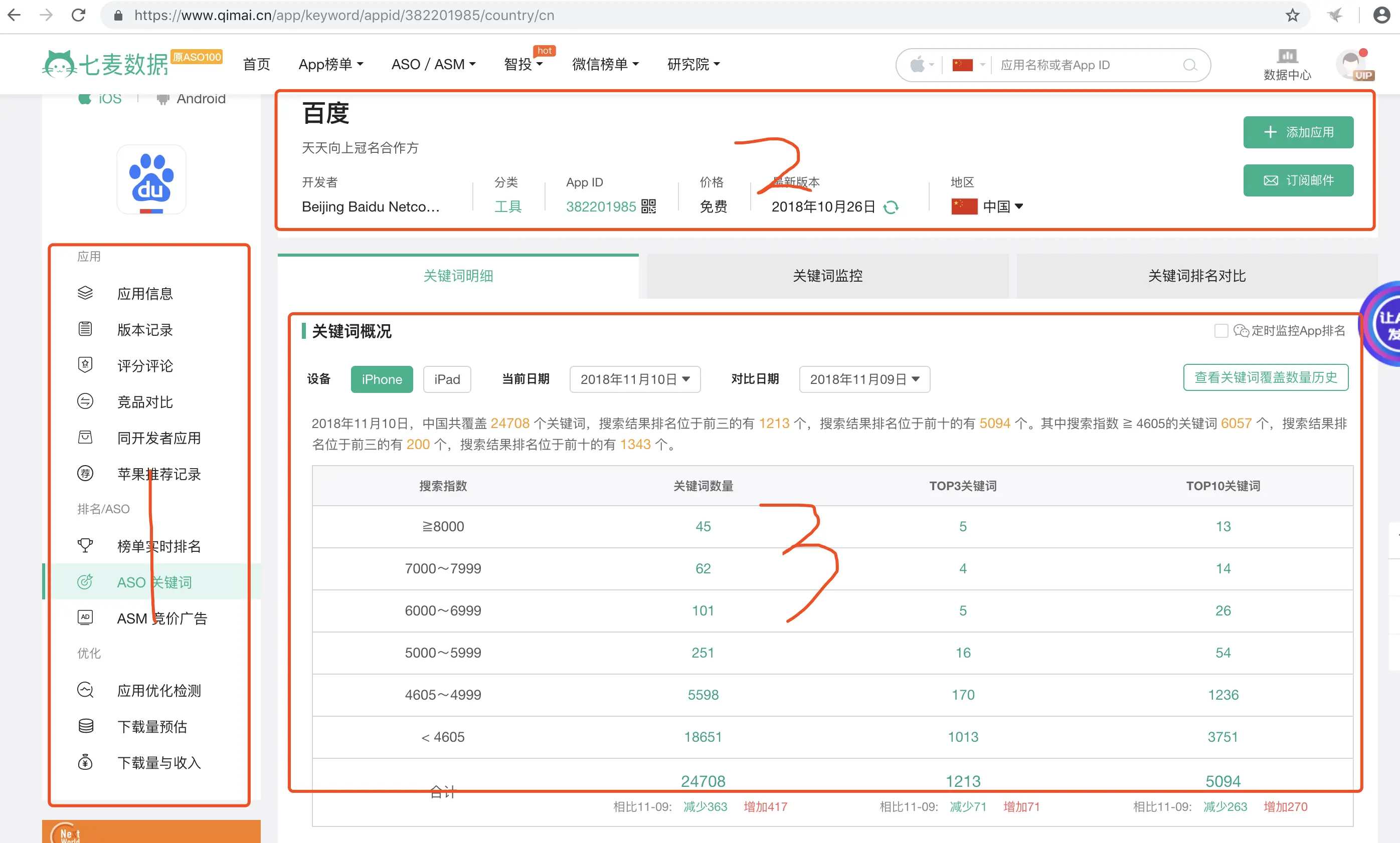The image size is (1400, 843).
Task: Click keyword count 5598 in 4605~4999 row
Action: [x=703, y=695]
